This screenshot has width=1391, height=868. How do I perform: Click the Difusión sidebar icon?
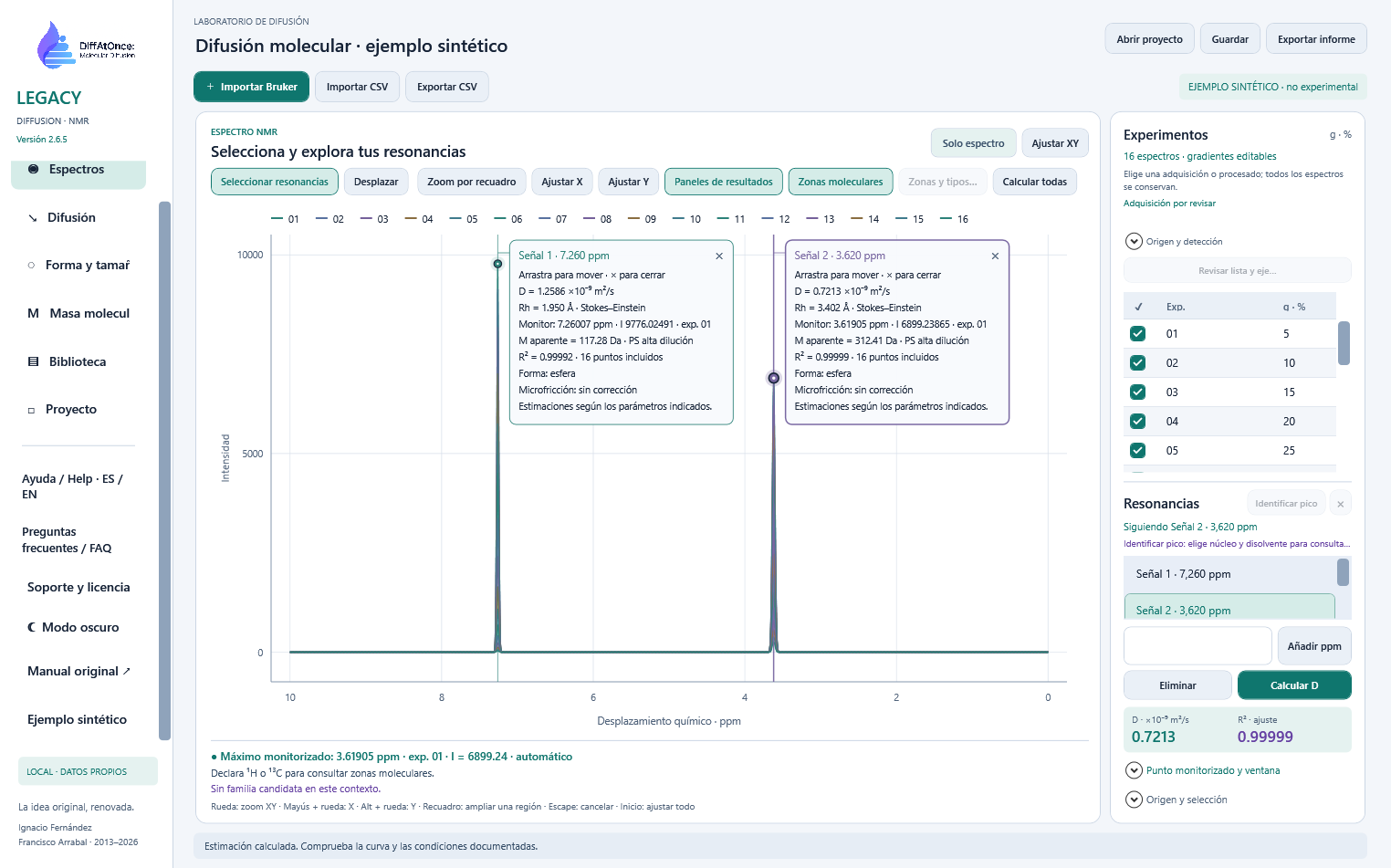point(33,218)
